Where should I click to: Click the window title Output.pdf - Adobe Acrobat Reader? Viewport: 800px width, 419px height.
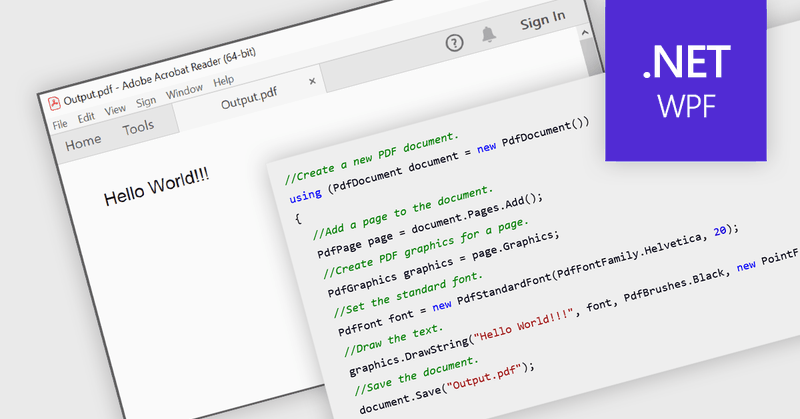(159, 76)
